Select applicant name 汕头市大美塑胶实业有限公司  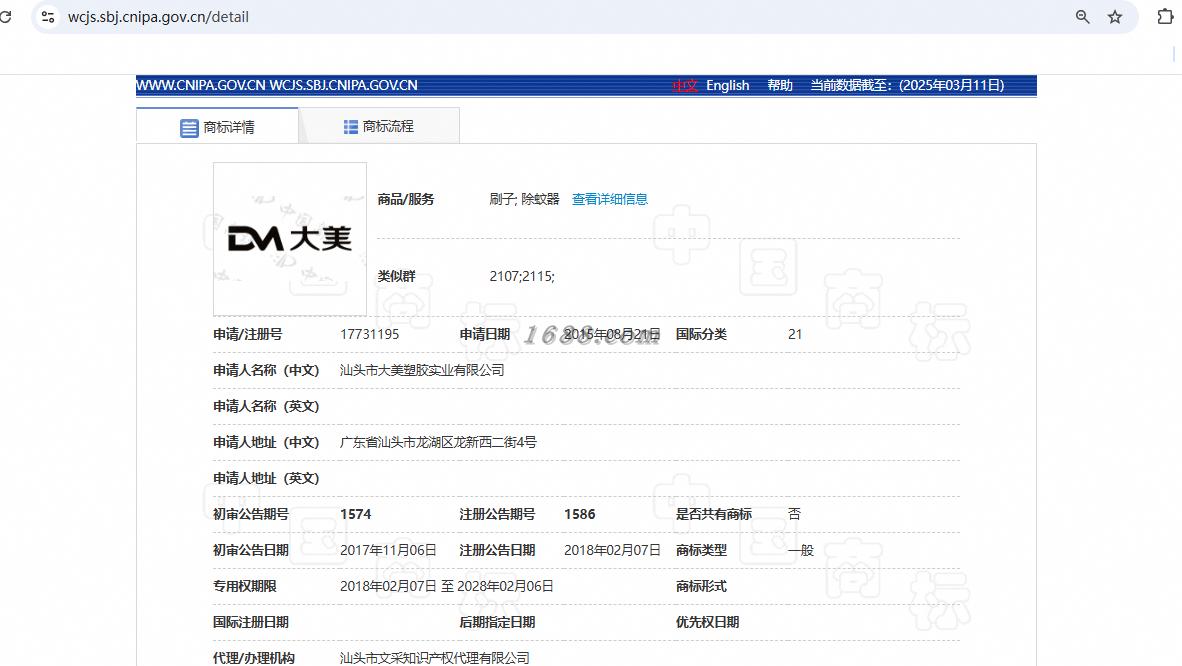tap(422, 370)
